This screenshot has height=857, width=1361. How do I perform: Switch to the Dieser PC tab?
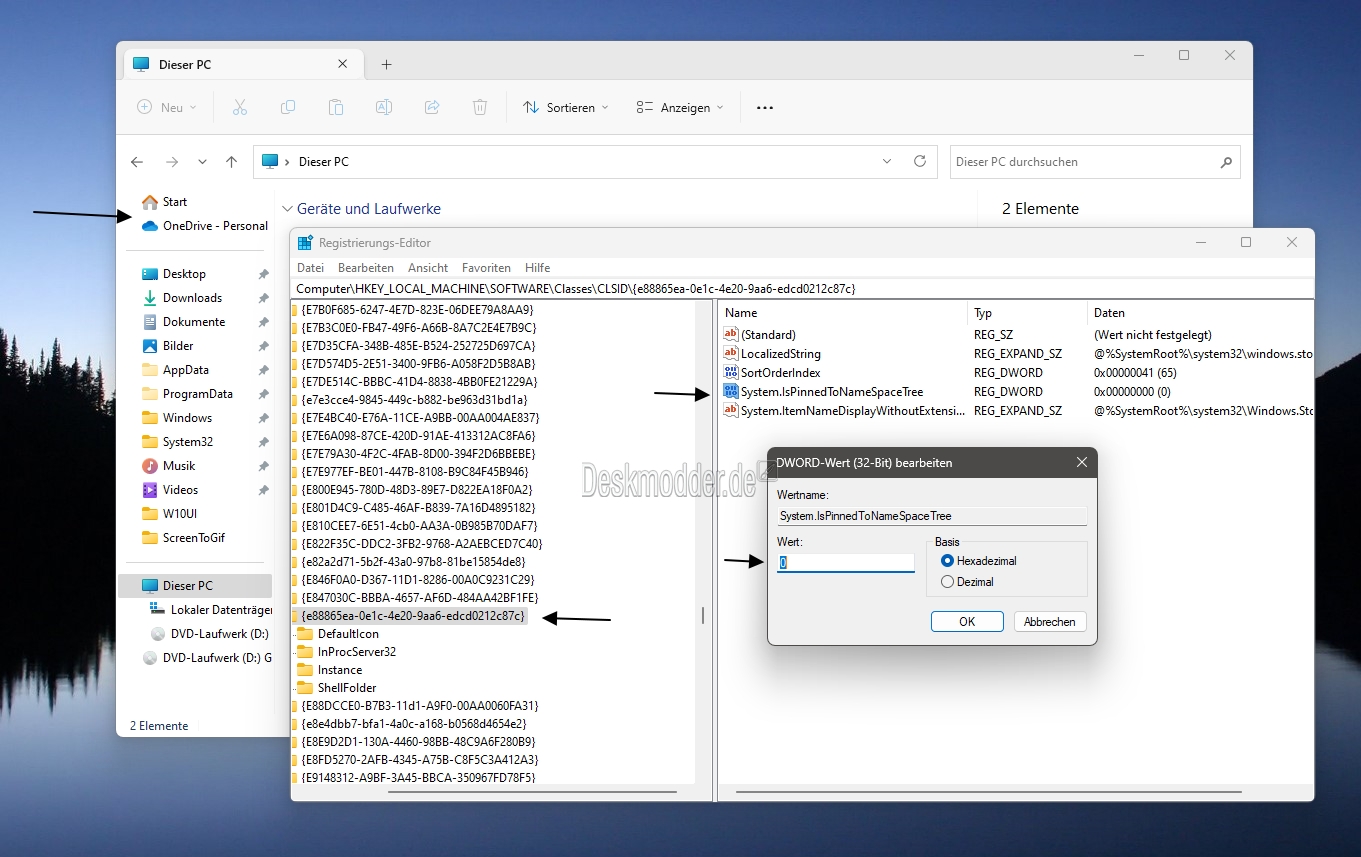185,63
